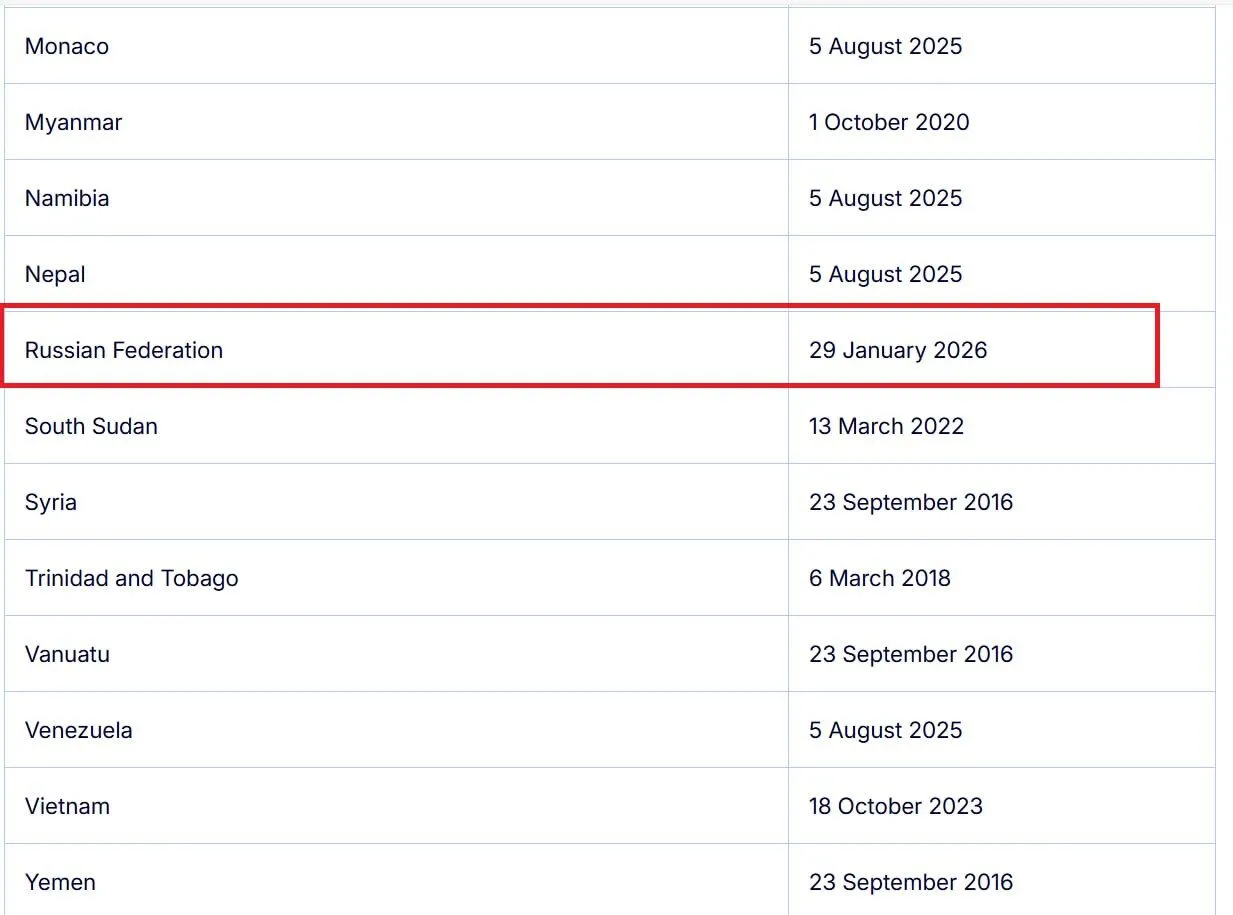Select Venezuela's 5 August 2025 date
This screenshot has width=1233, height=915.
[x=885, y=730]
